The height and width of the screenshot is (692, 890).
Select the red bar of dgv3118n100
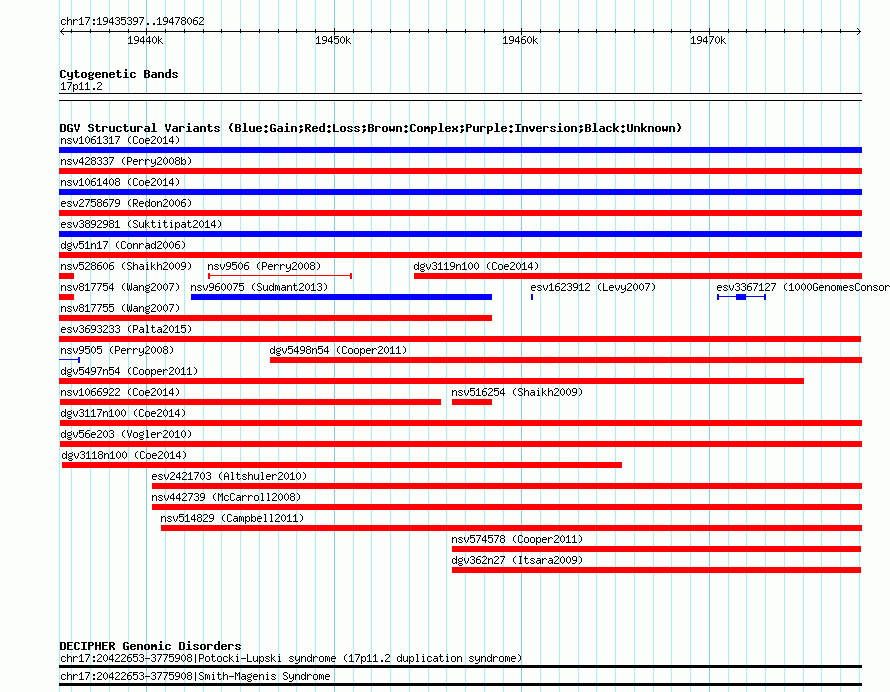pos(342,465)
